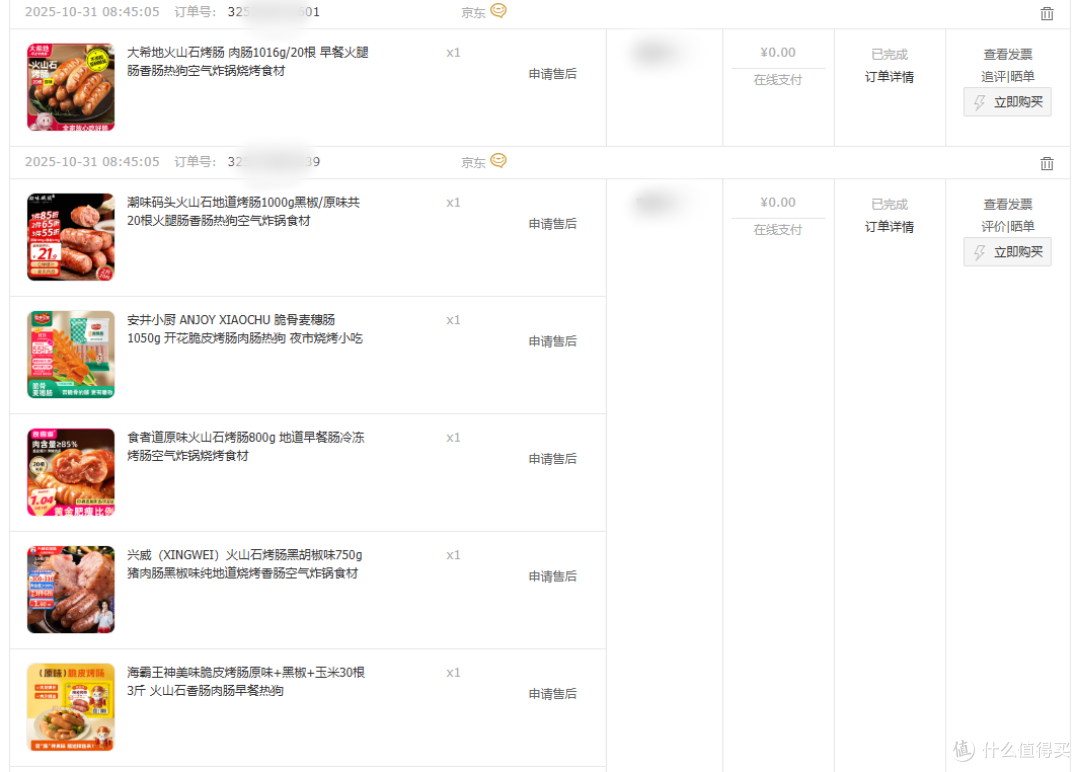The image size is (1080, 772).
Task: Open JD chat icon for order ending 39
Action: 498,160
